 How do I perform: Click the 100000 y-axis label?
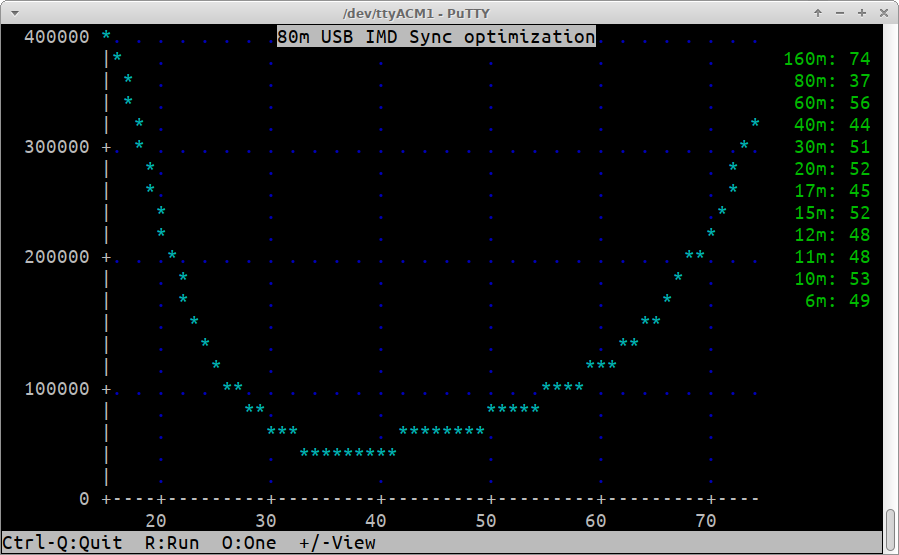(x=56, y=389)
